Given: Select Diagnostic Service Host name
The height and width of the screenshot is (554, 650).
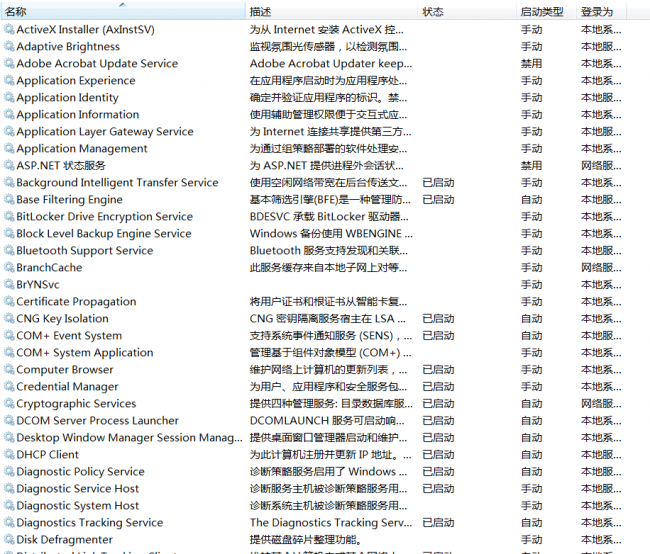Looking at the screenshot, I should point(78,488).
